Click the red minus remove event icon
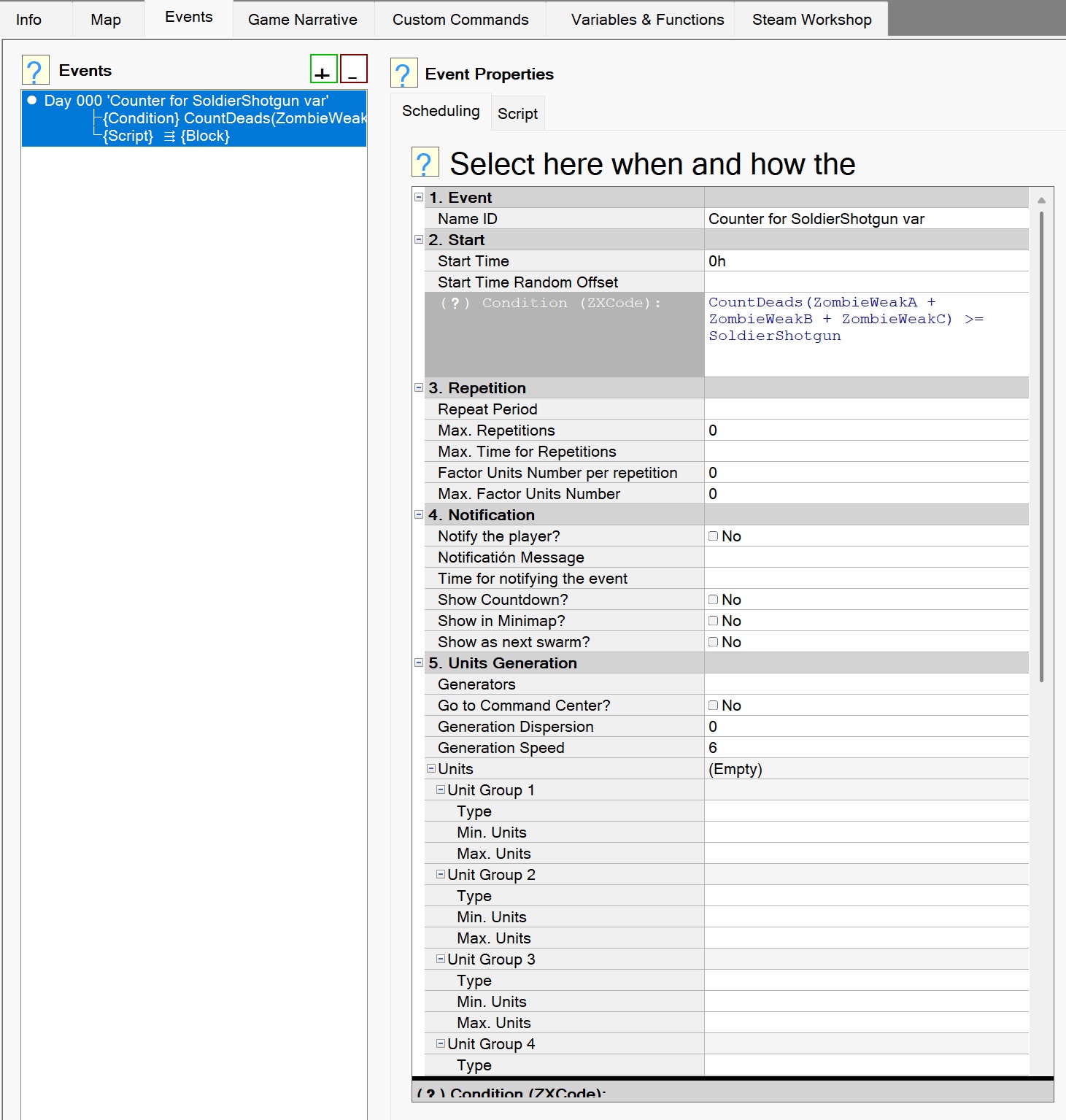The image size is (1066, 1120). 354,69
